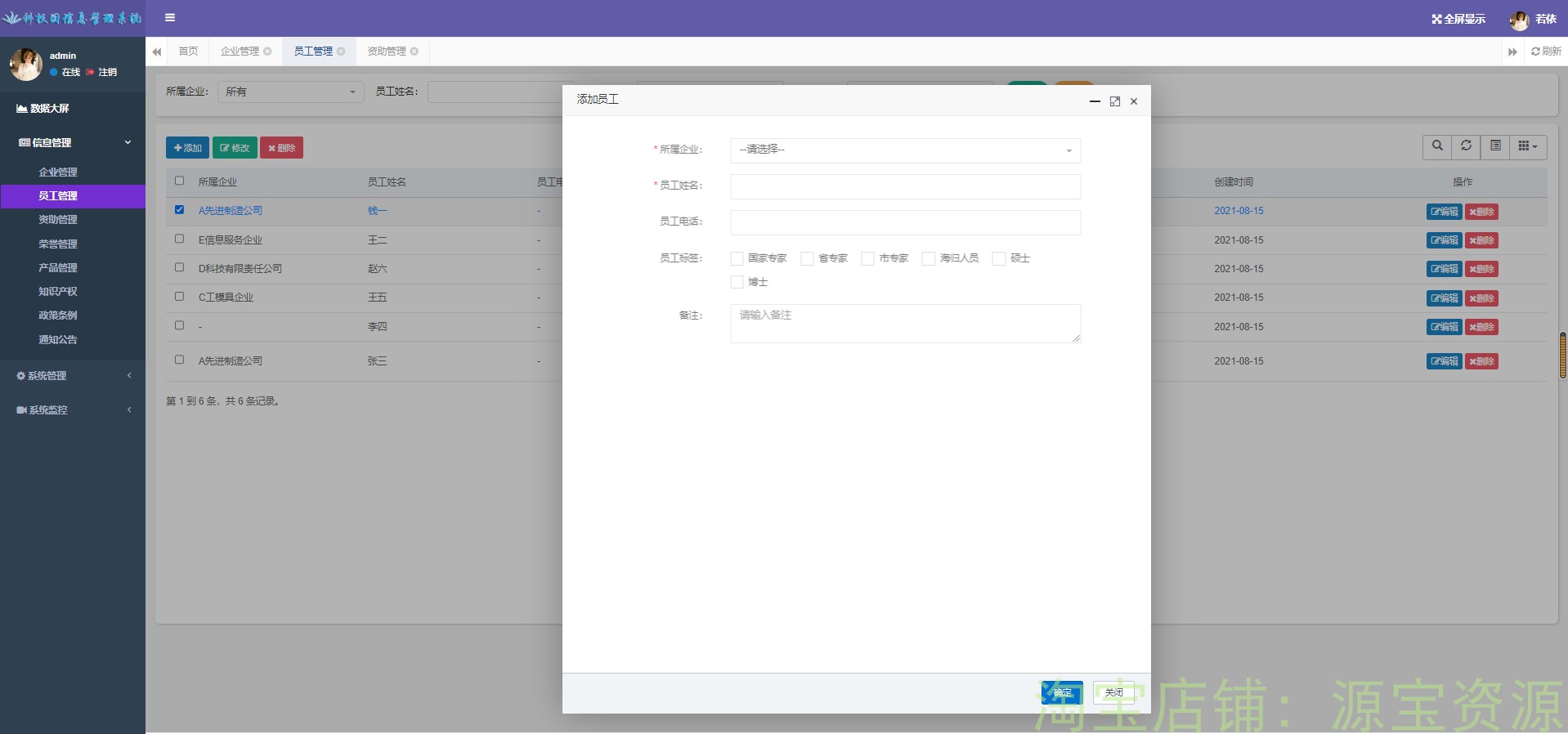This screenshot has width=1568, height=734.
Task: Collapse the 信息管理 sidebar section
Action: tap(73, 142)
